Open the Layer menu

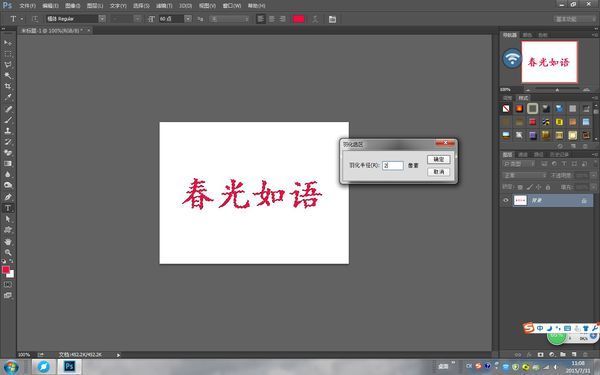95,6
